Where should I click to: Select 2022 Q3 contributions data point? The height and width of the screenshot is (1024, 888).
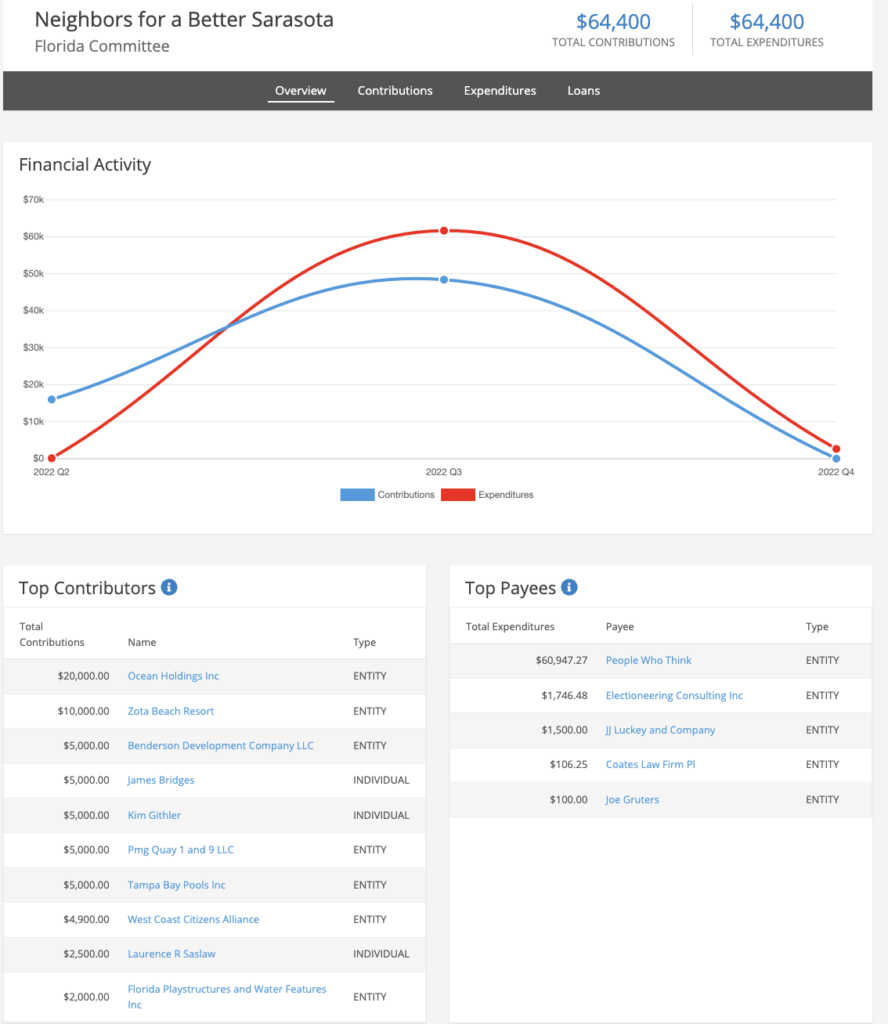point(444,280)
